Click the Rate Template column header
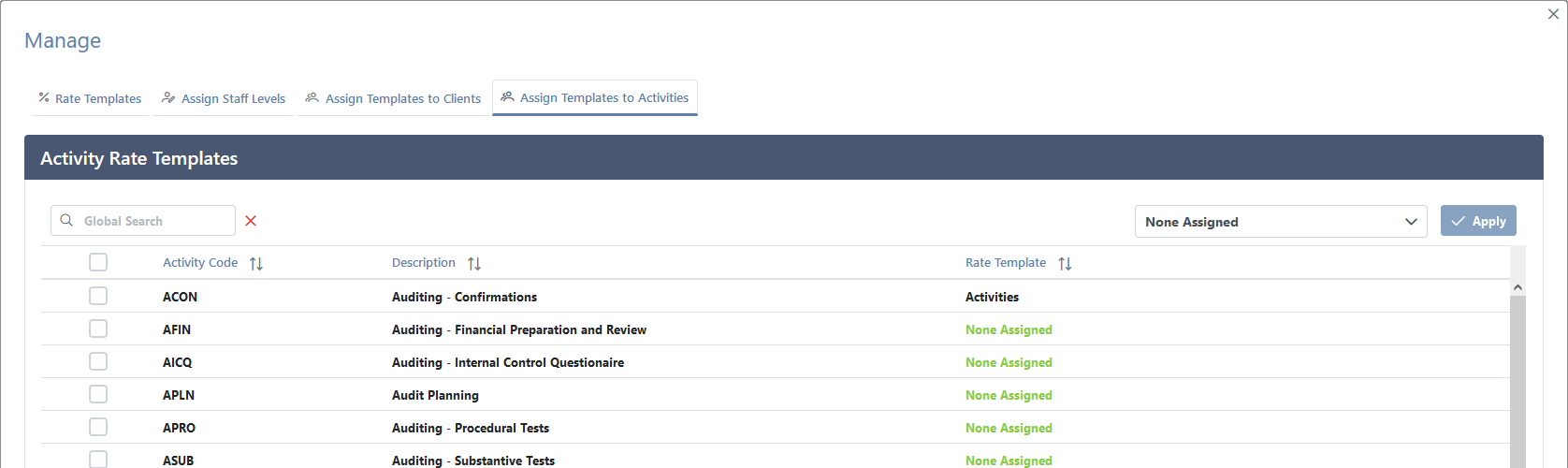This screenshot has width=1568, height=468. point(1006,263)
